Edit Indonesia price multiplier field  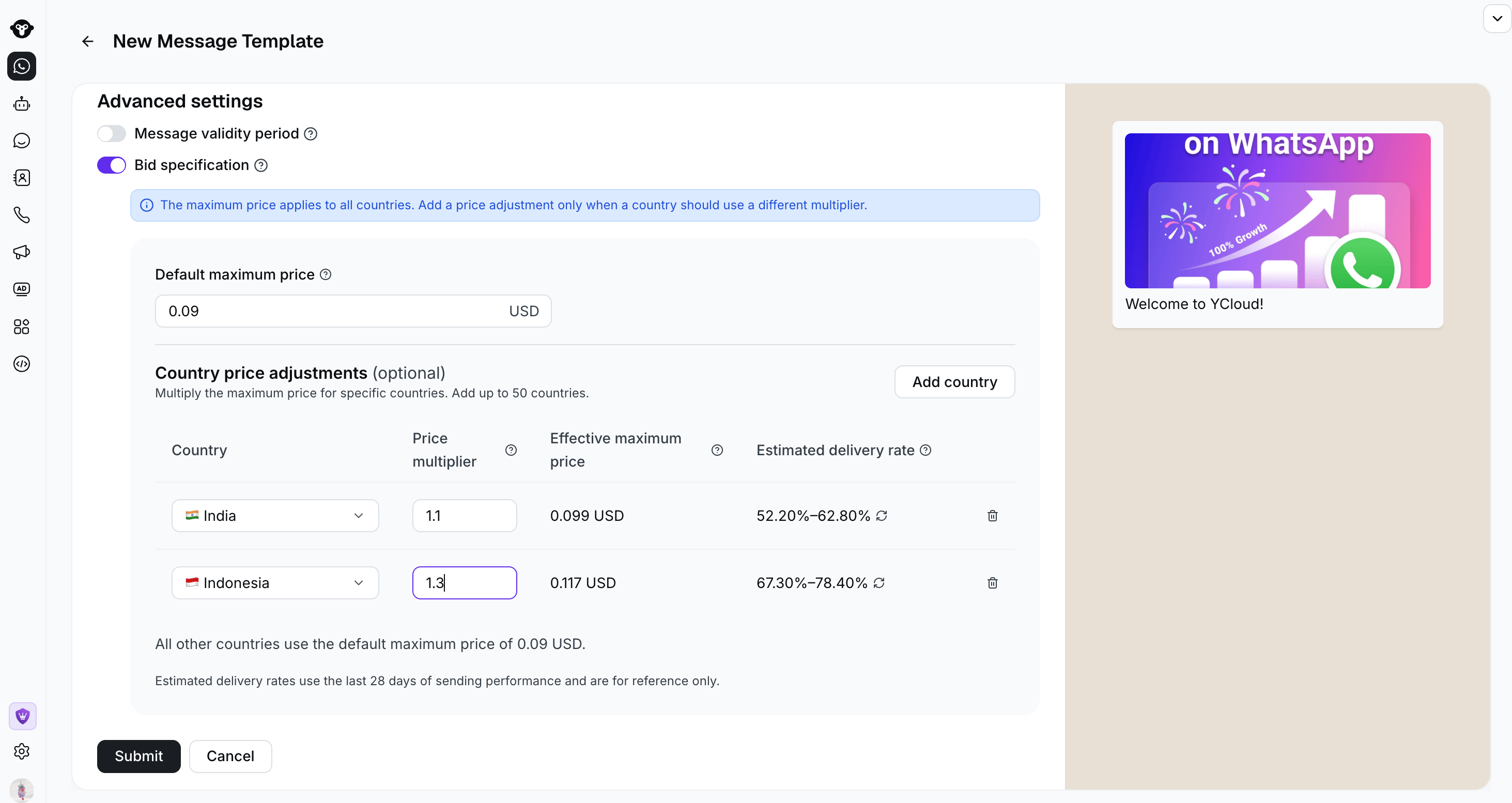click(x=464, y=583)
